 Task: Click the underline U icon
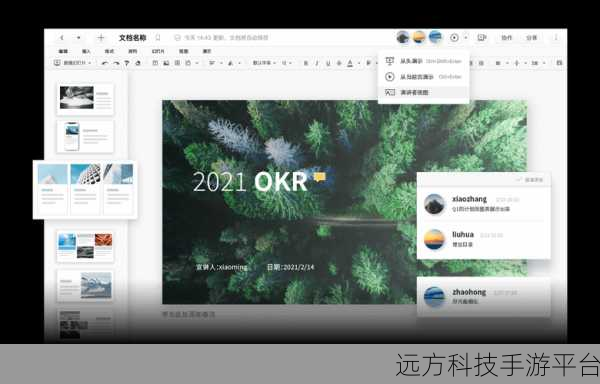328,63
